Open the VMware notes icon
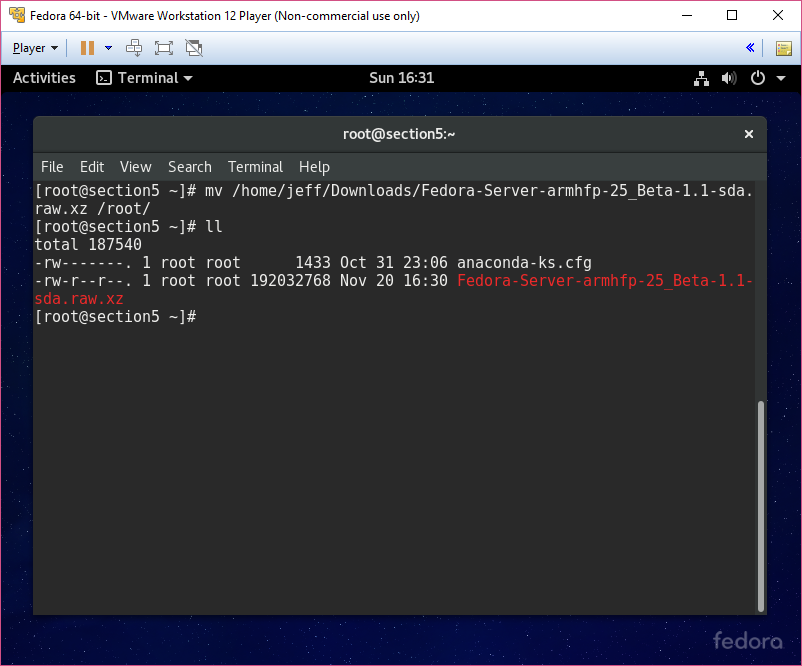 784,48
